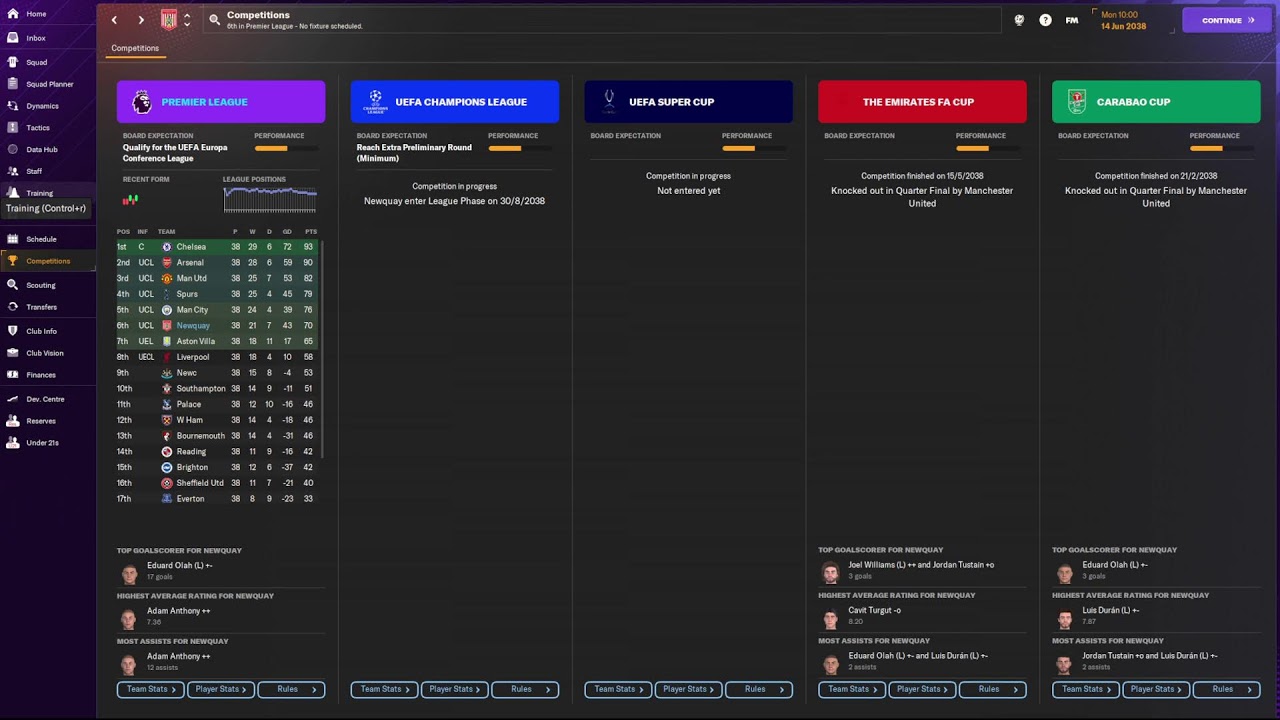Open the Tactics sidebar icon
The width and height of the screenshot is (1280, 720).
13,128
